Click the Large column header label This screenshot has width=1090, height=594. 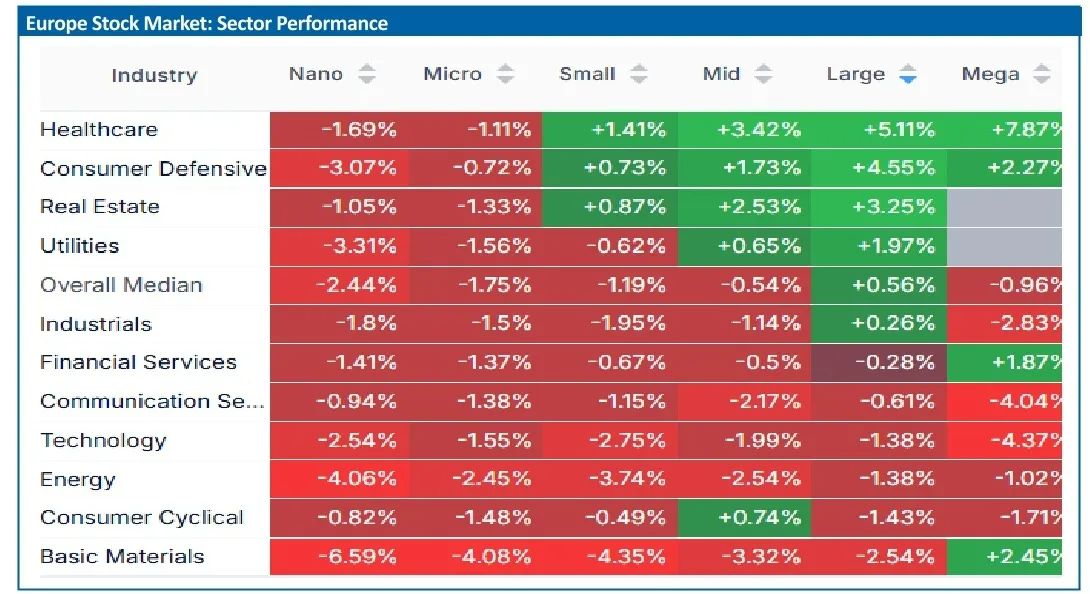tap(856, 74)
